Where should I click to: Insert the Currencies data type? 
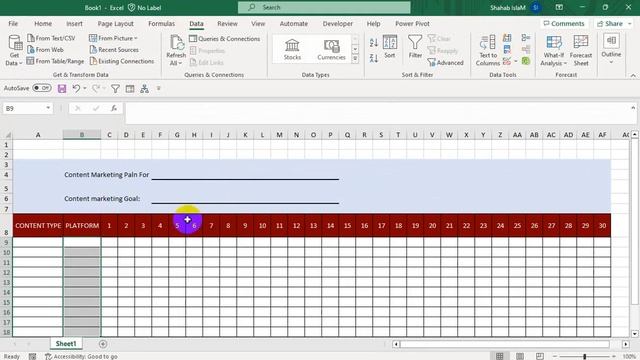click(x=331, y=49)
